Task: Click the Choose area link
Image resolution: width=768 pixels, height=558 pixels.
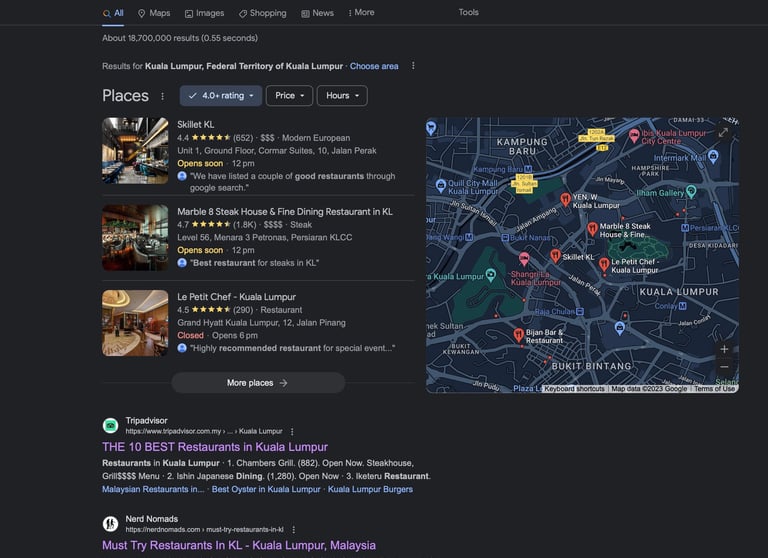Action: [374, 66]
